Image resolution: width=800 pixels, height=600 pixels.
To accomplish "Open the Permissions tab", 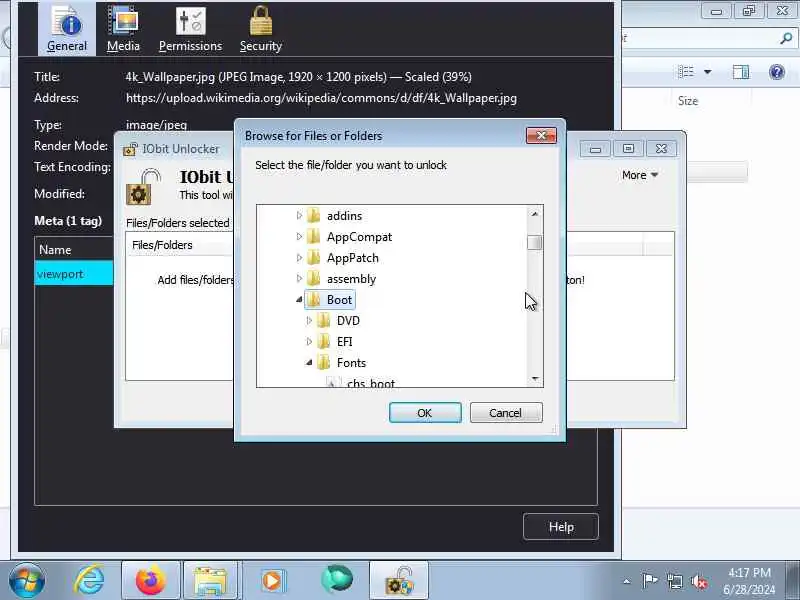I will pos(190,29).
